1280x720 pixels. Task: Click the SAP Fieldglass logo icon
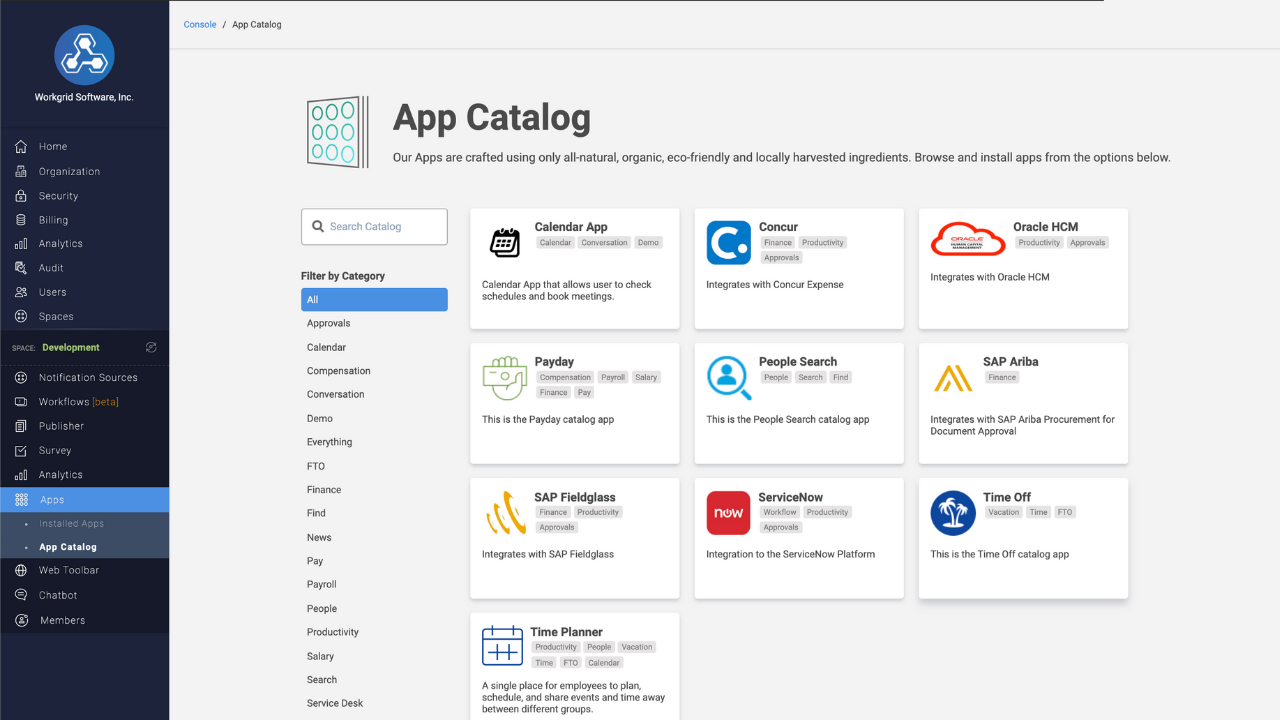[x=506, y=513]
